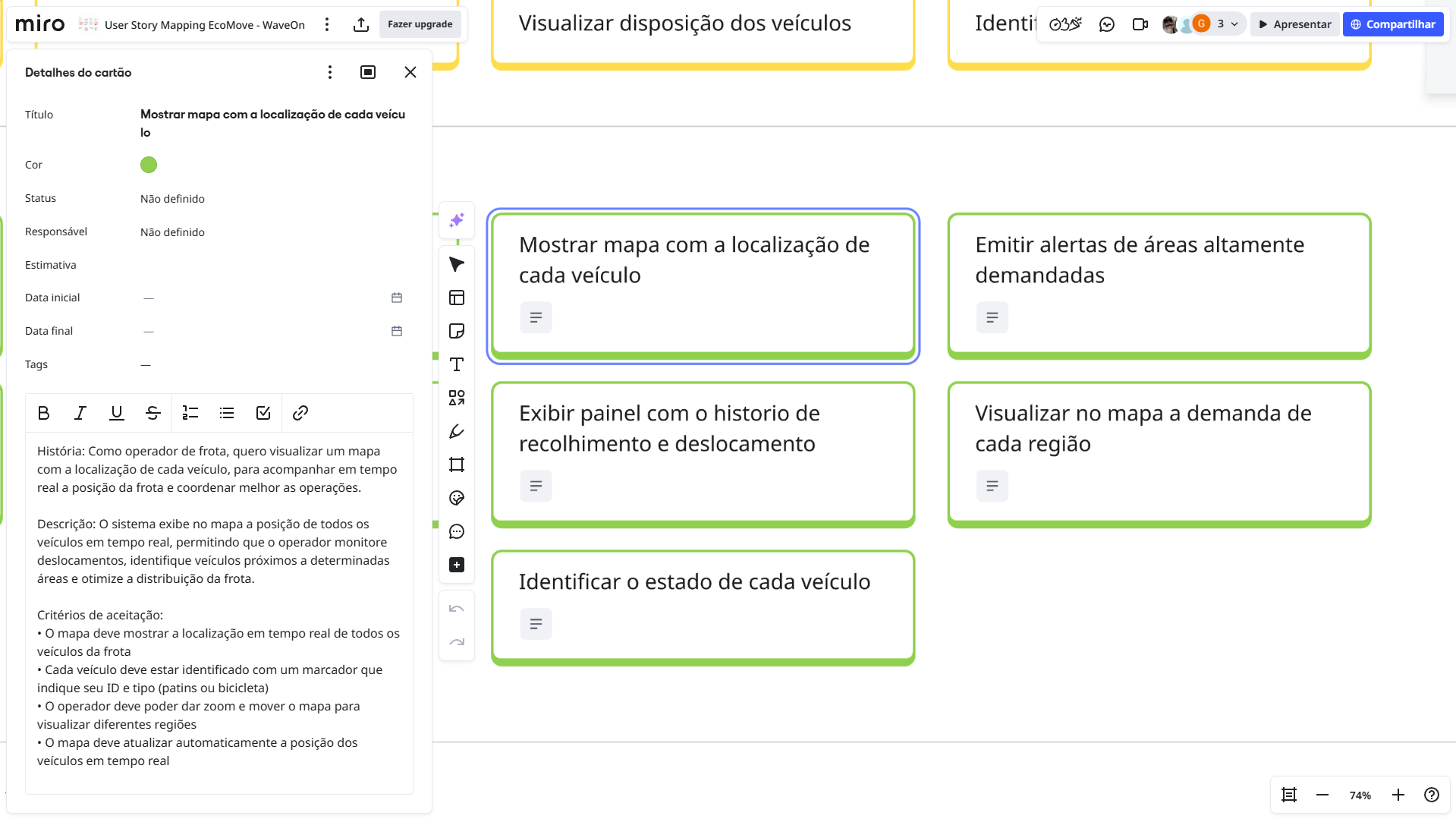Open the Miro AI sparkle tool
Image resolution: width=1456 pixels, height=819 pixels.
click(x=456, y=220)
